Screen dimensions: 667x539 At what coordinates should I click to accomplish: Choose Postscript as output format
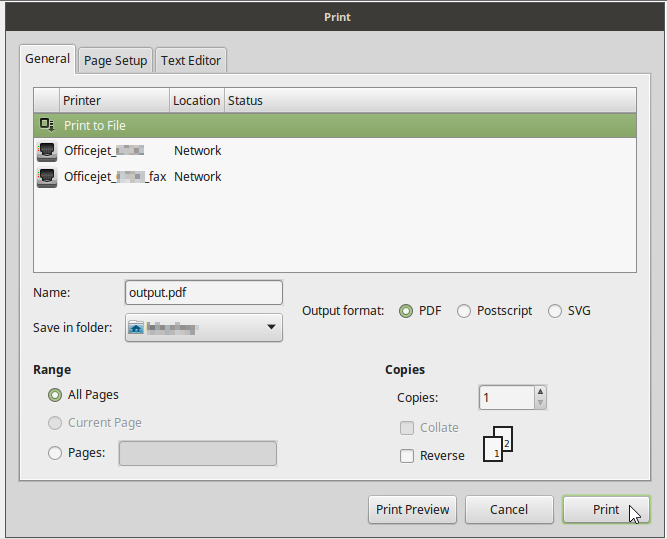464,311
